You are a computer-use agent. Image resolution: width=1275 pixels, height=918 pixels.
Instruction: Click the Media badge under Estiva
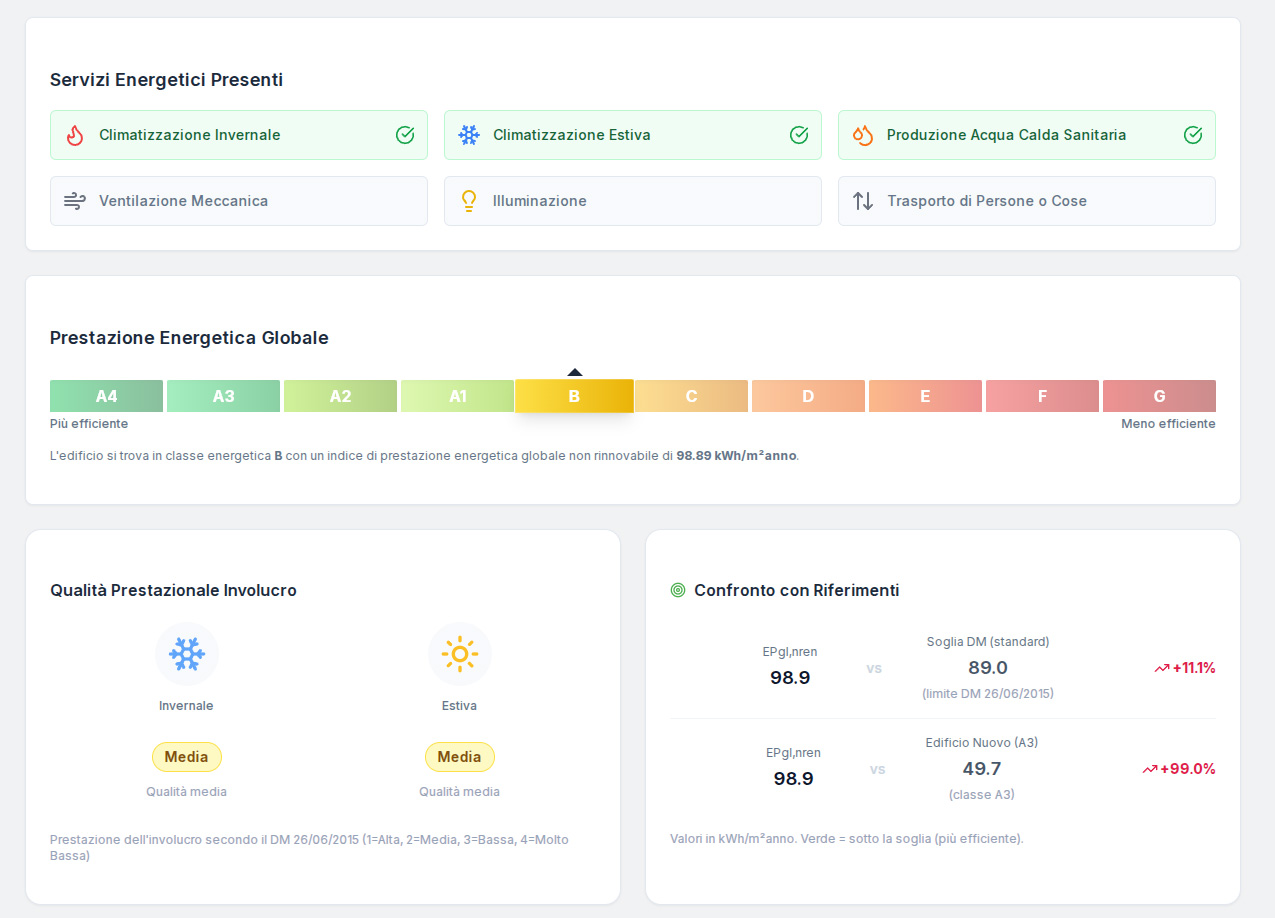coord(459,757)
